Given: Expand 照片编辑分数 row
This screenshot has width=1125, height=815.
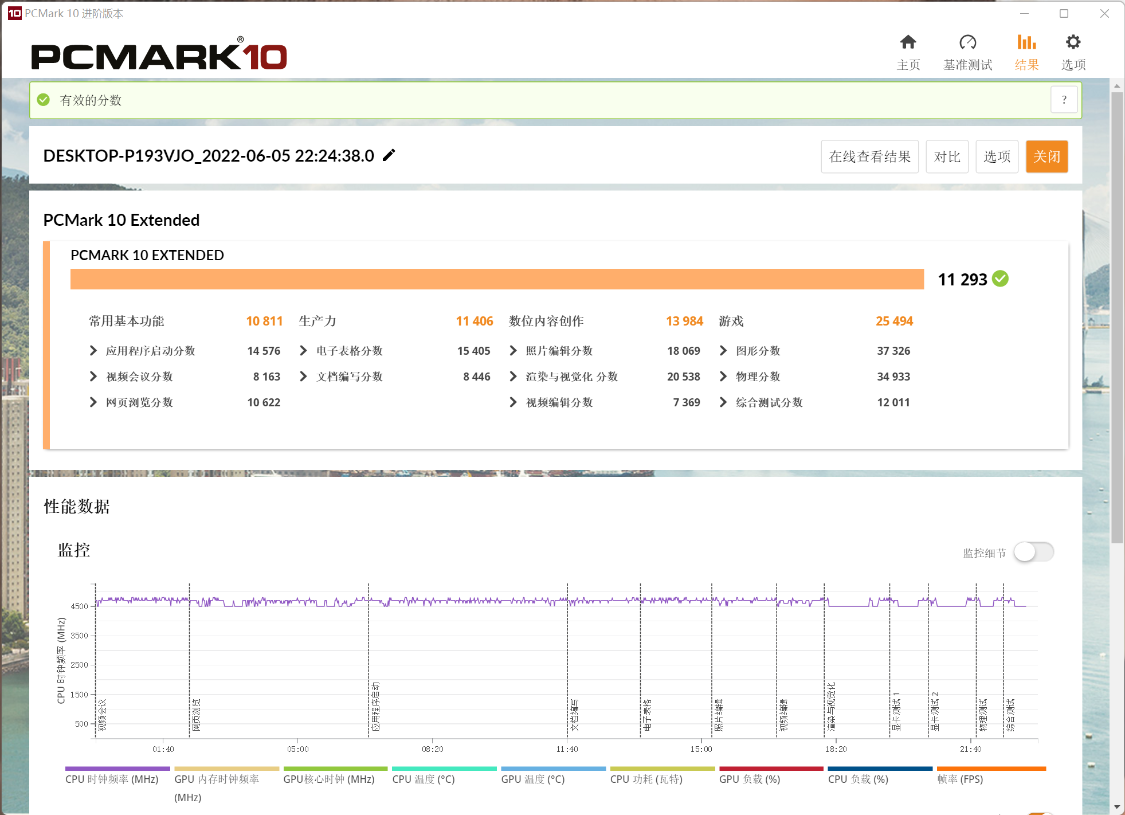Looking at the screenshot, I should point(513,350).
